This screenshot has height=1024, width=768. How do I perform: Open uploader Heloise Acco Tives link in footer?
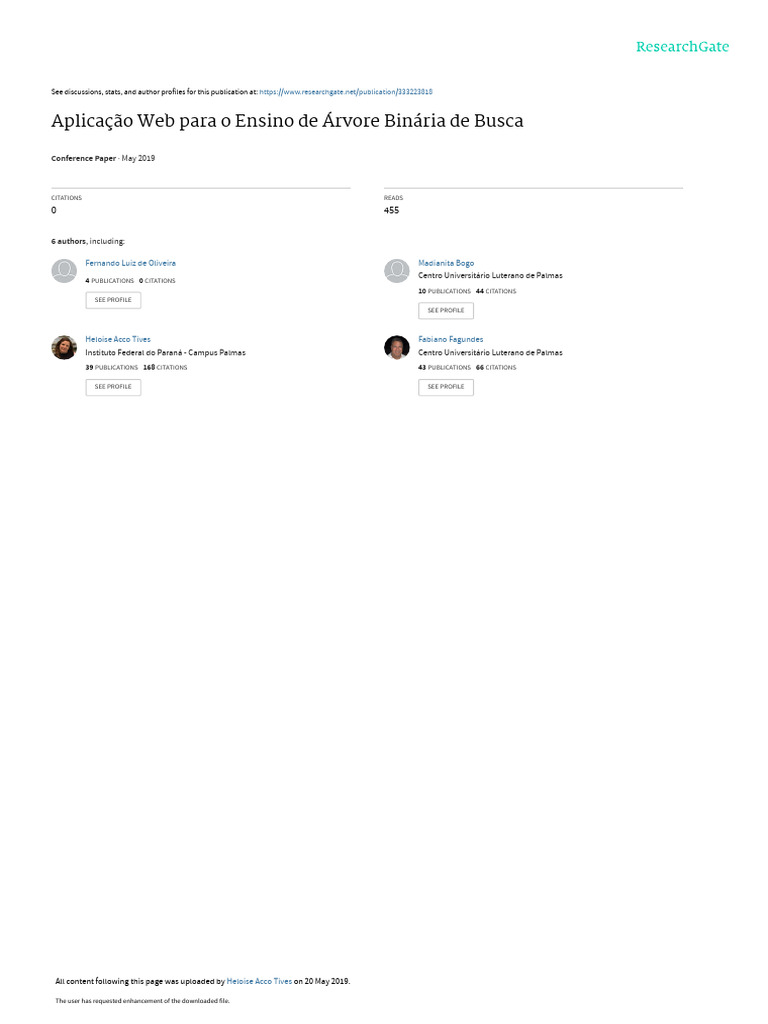click(259, 982)
